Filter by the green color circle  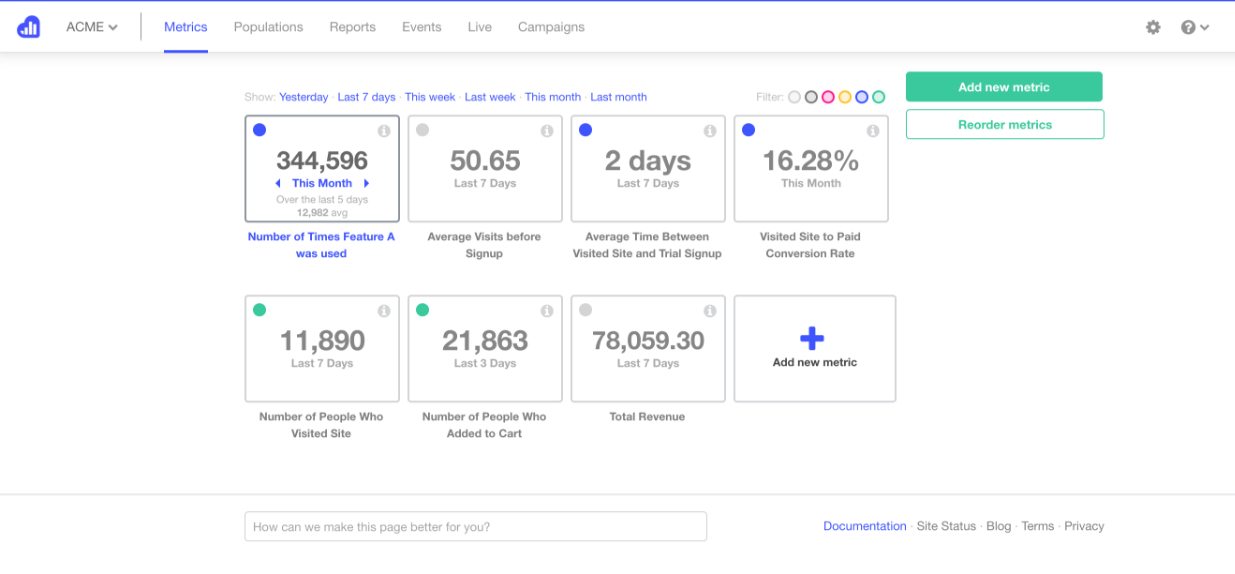879,97
